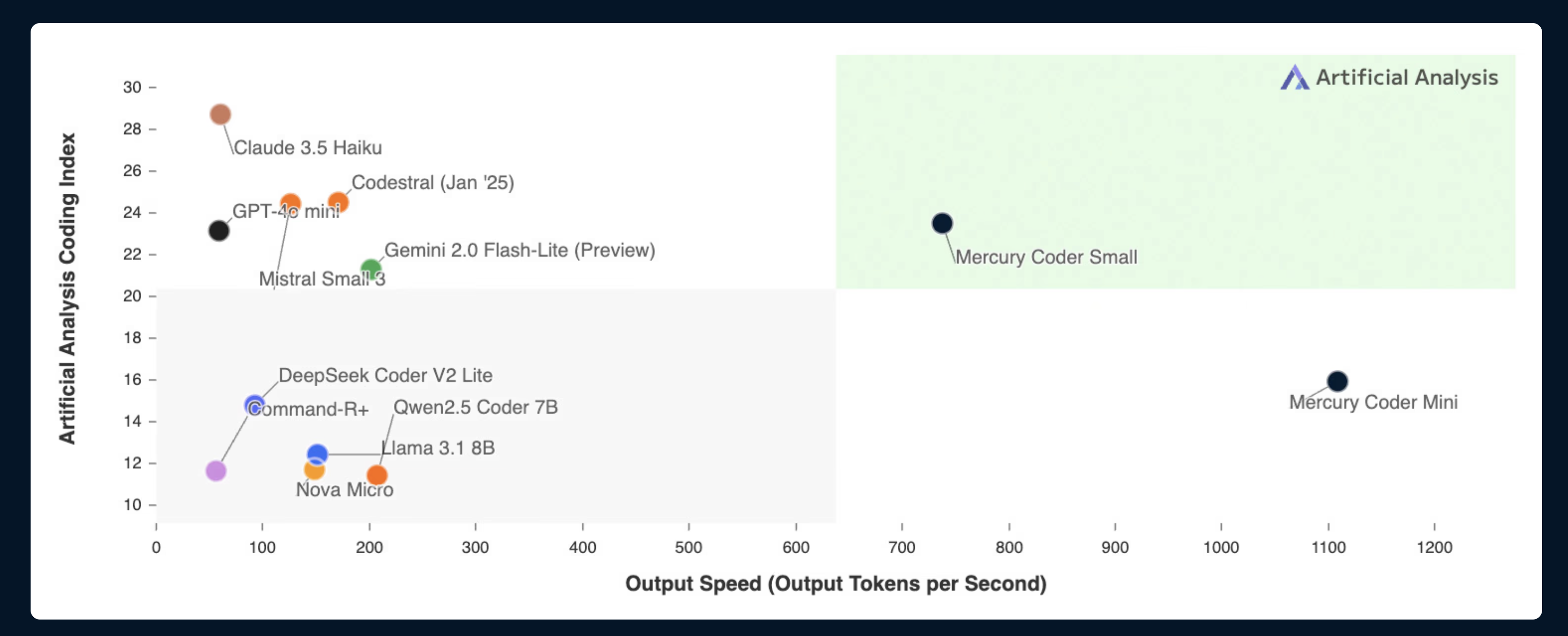Click the "Mercury Coder Small" label text
The image size is (1568, 636).
pos(1046,257)
